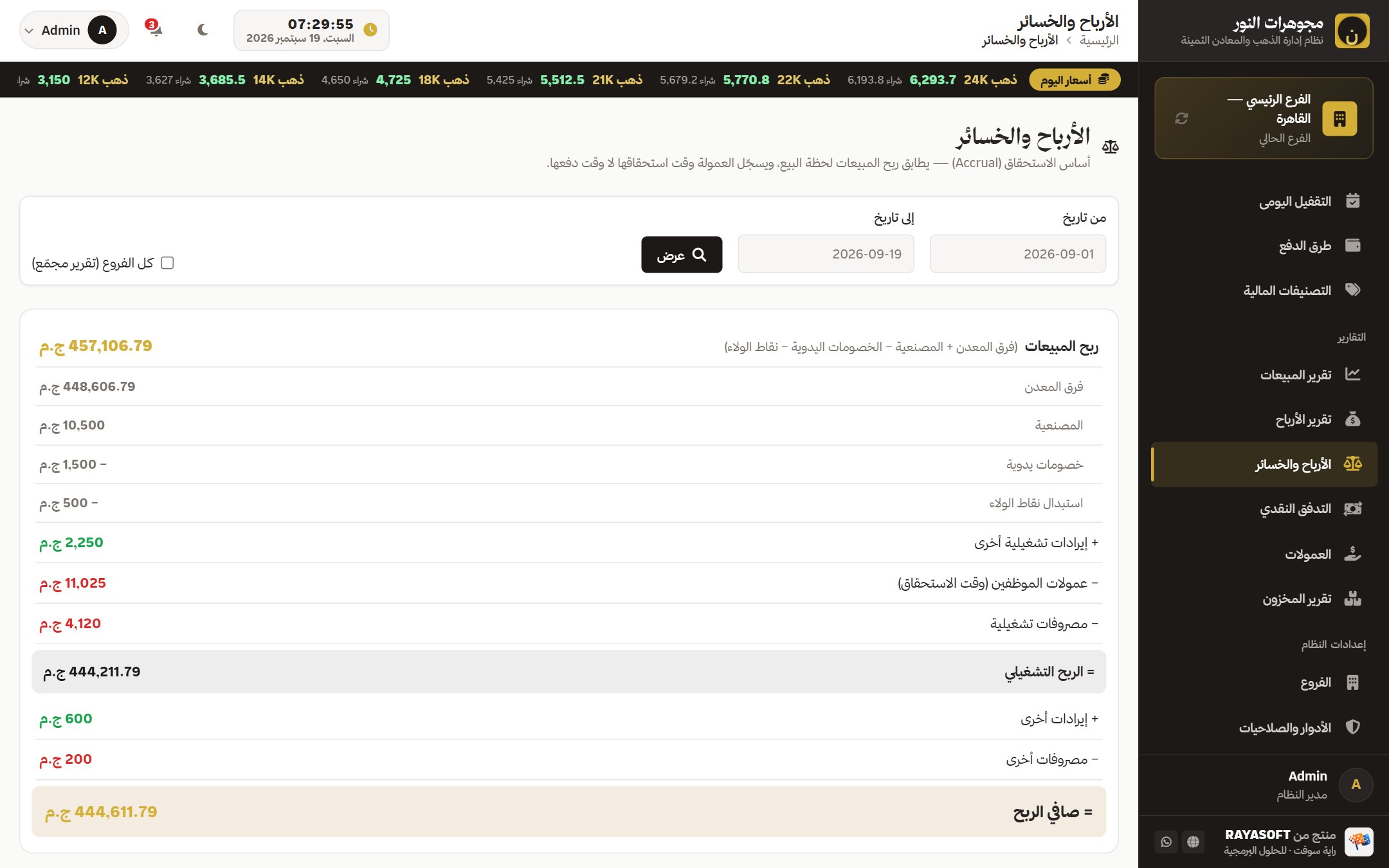Image resolution: width=1389 pixels, height=868 pixels.
Task: Click the wallet icon for طرق الدفع
Action: pyautogui.click(x=1353, y=246)
